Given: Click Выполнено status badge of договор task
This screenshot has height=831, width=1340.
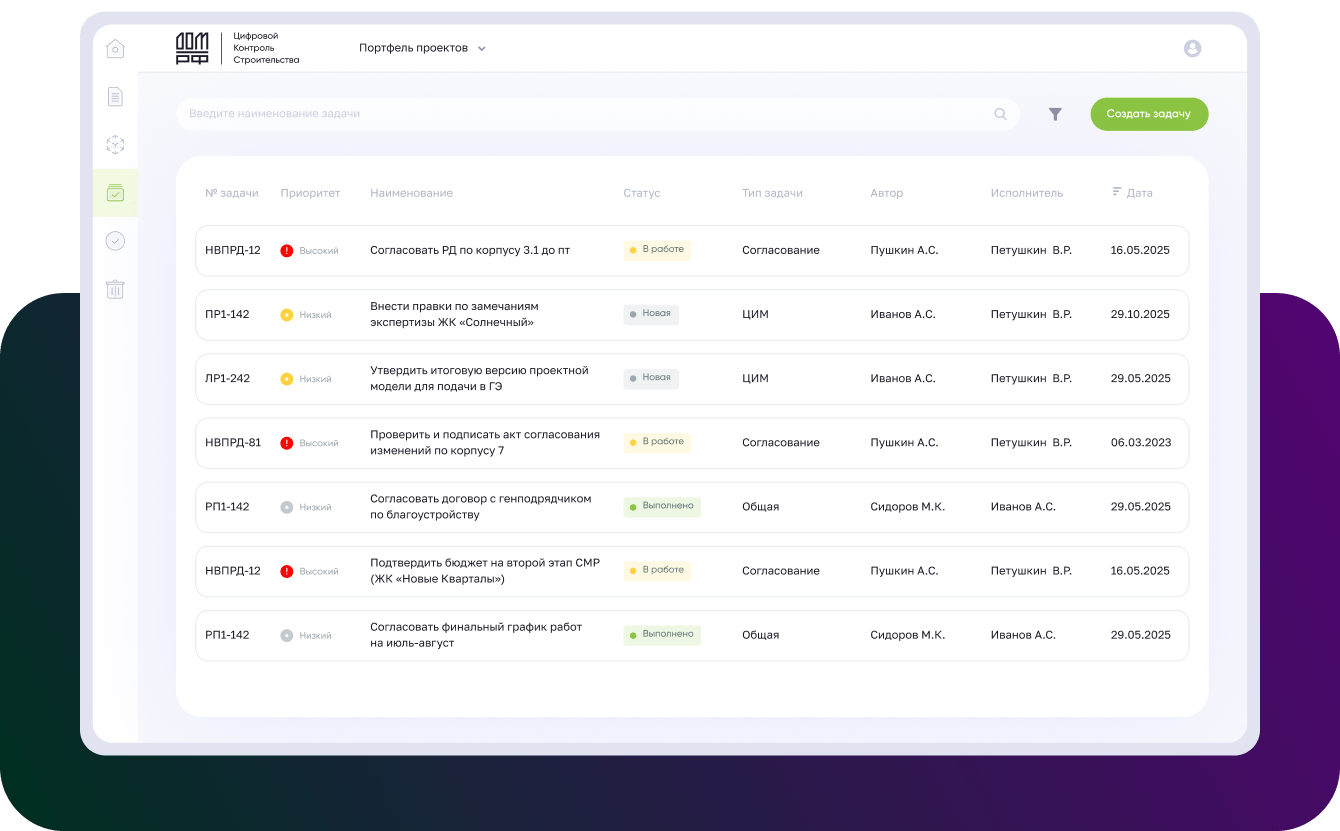Looking at the screenshot, I should 661,507.
